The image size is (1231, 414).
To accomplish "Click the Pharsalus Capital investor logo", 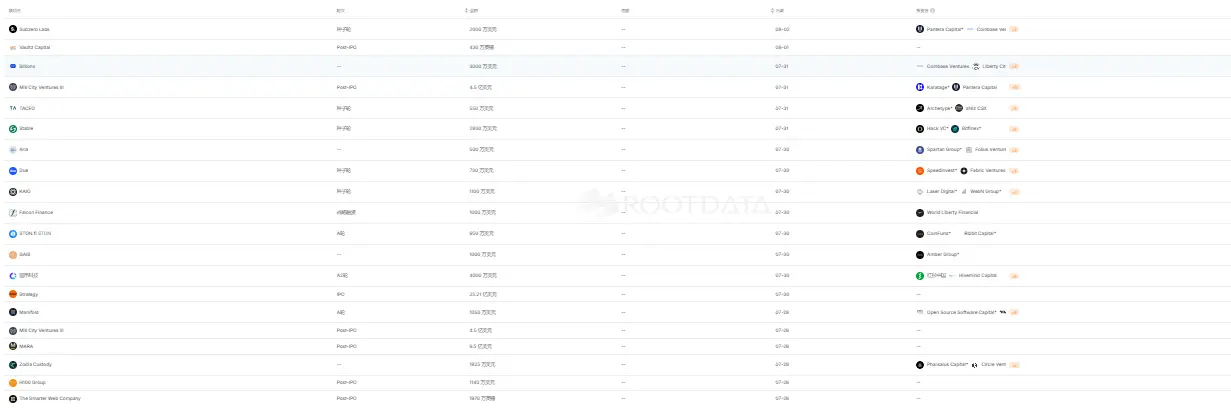I will pos(920,364).
